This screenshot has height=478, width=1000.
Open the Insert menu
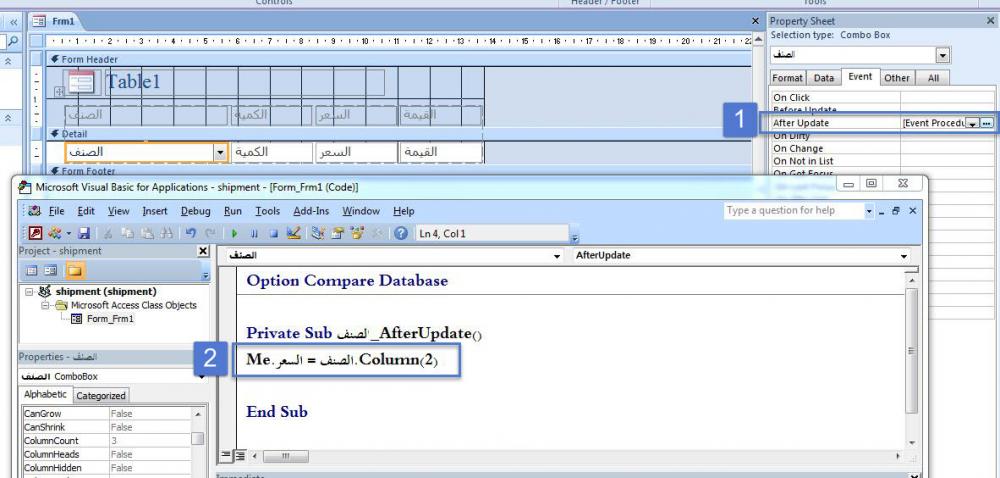(x=155, y=211)
